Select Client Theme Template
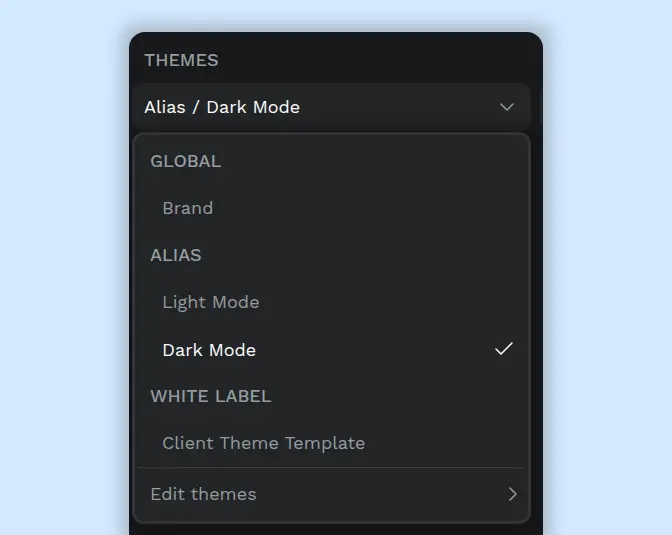672x535 pixels. click(x=263, y=443)
